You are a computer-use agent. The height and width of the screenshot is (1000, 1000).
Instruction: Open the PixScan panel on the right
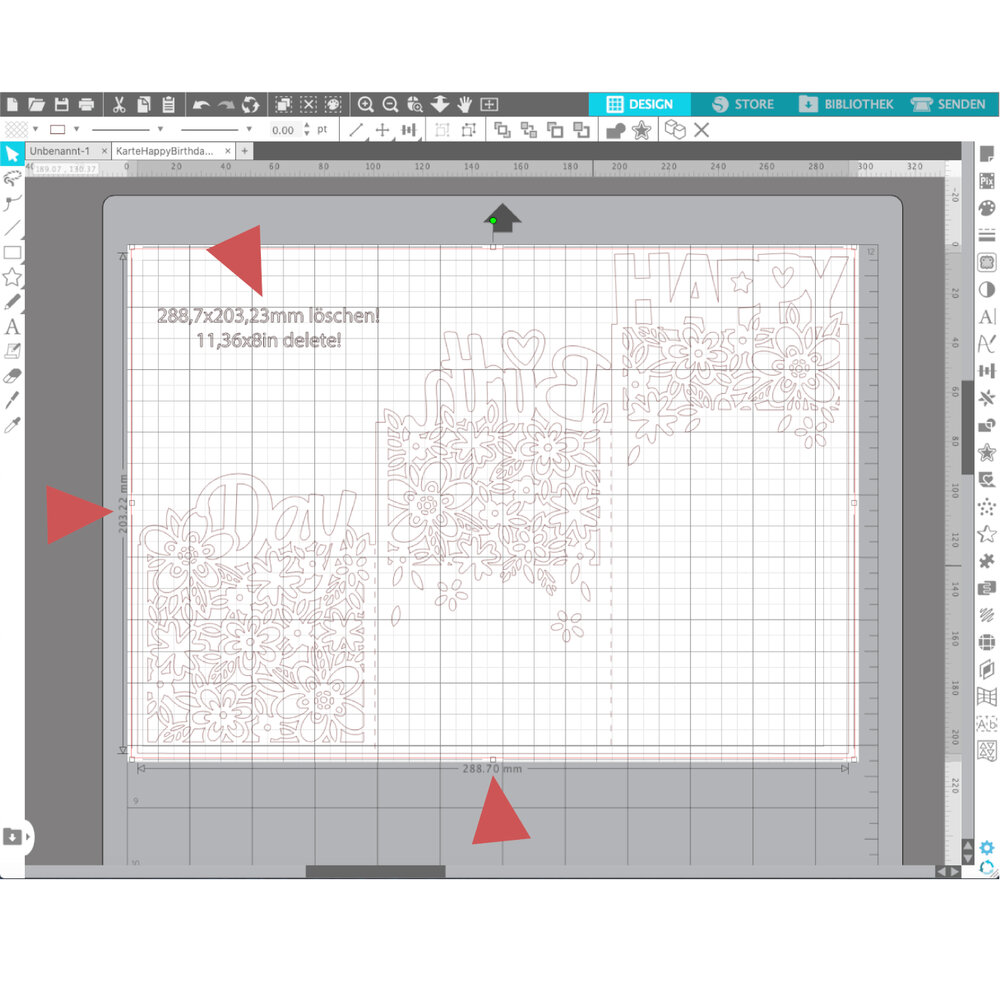[988, 181]
